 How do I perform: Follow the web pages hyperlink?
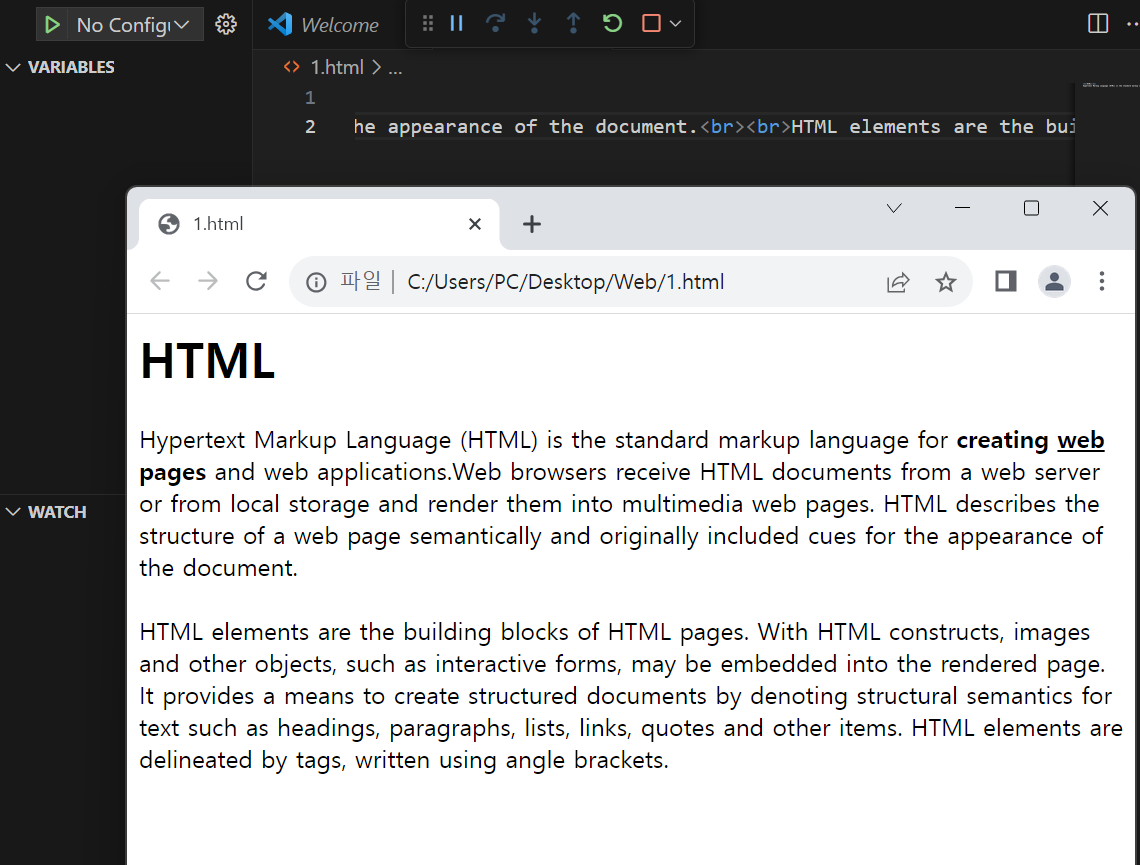1081,440
